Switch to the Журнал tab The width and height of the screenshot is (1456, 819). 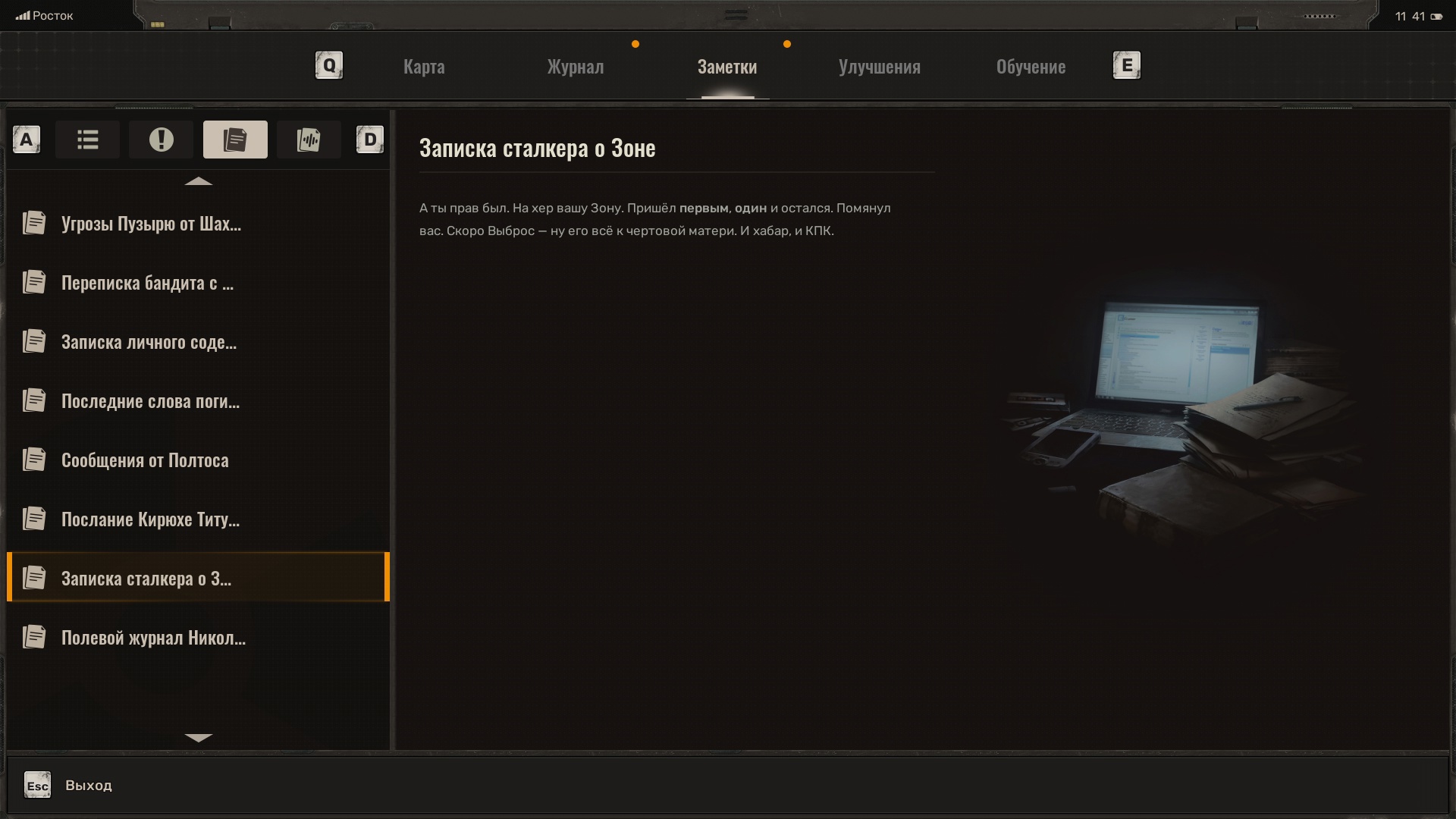(576, 67)
